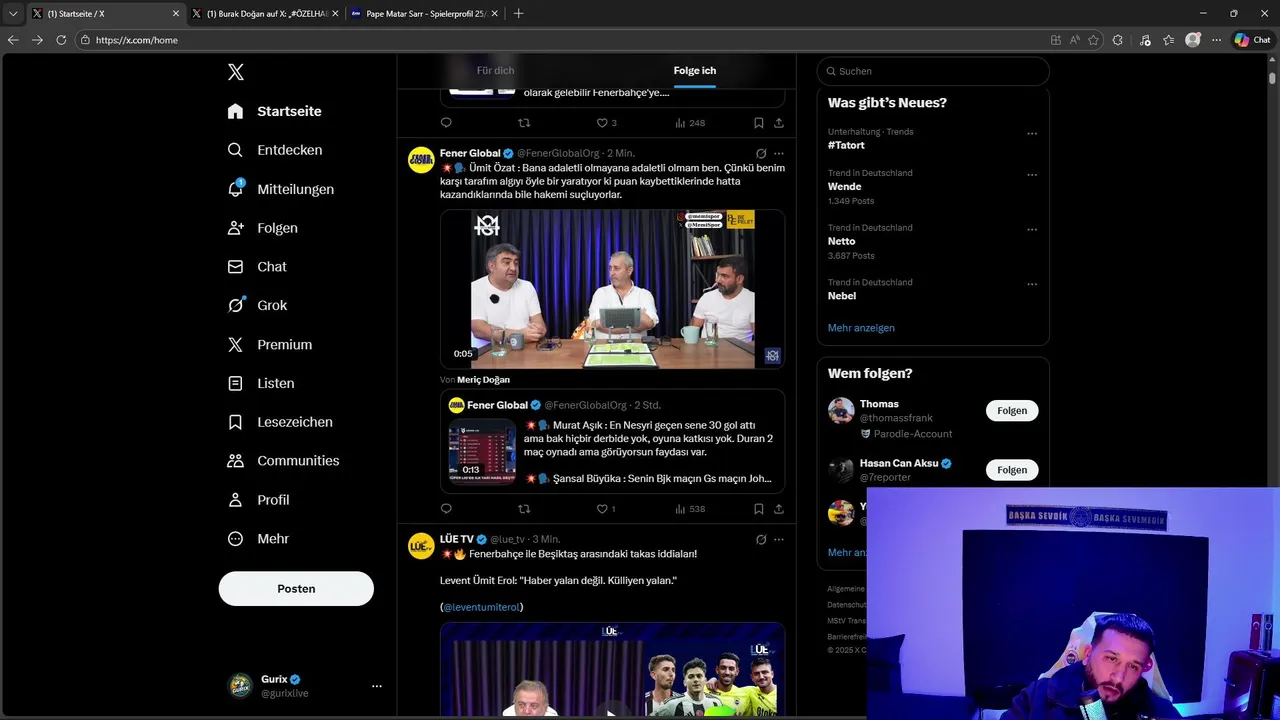Open the Wende trend

coord(844,186)
